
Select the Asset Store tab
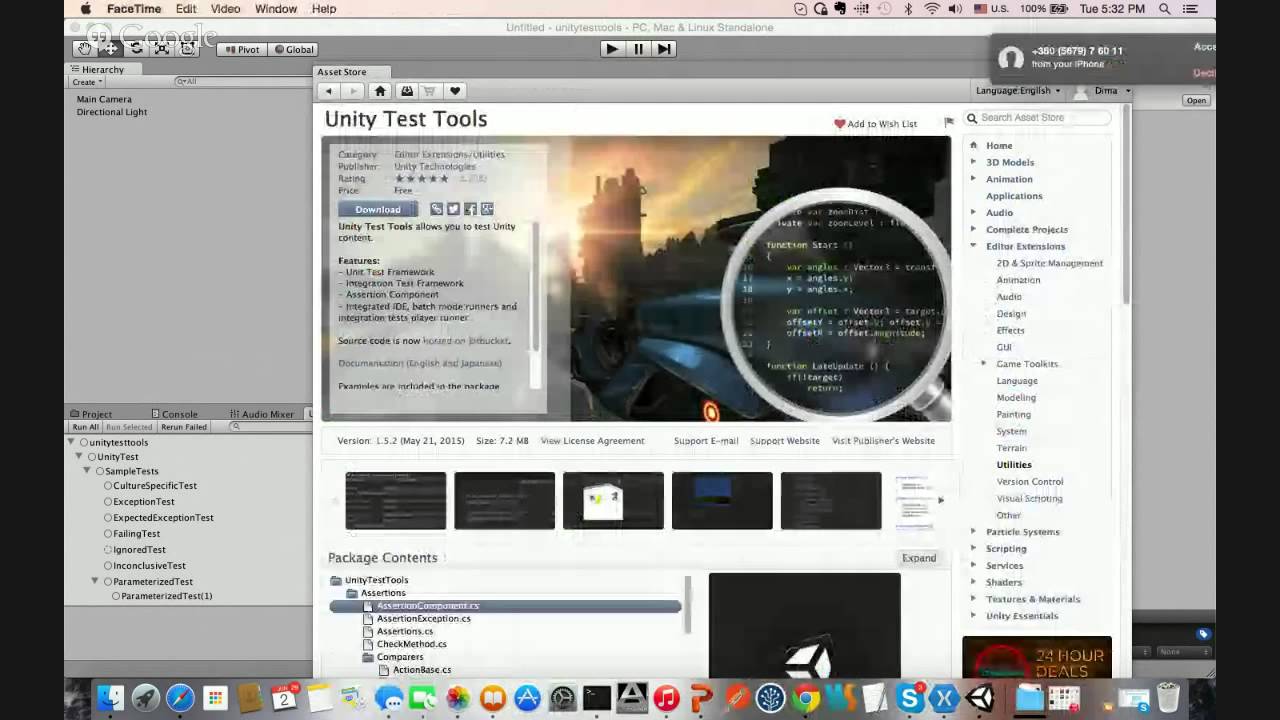click(x=342, y=72)
